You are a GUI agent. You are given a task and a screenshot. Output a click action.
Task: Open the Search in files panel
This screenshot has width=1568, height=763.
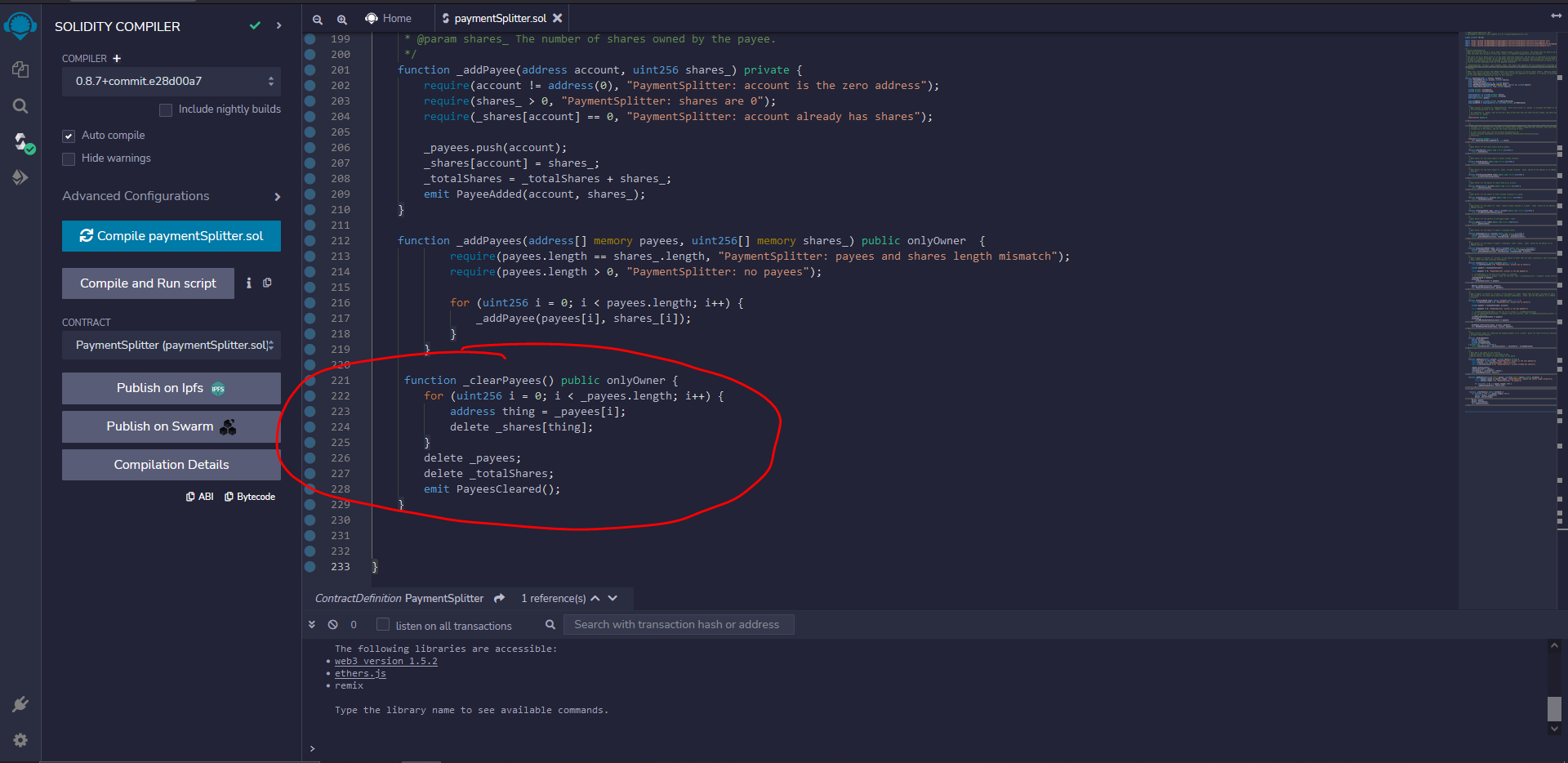click(20, 106)
